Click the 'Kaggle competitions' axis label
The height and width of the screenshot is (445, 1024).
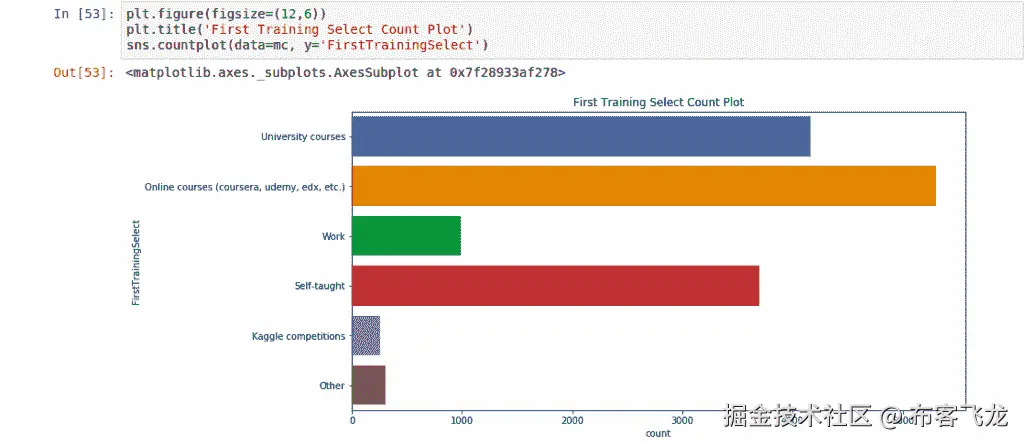click(298, 337)
